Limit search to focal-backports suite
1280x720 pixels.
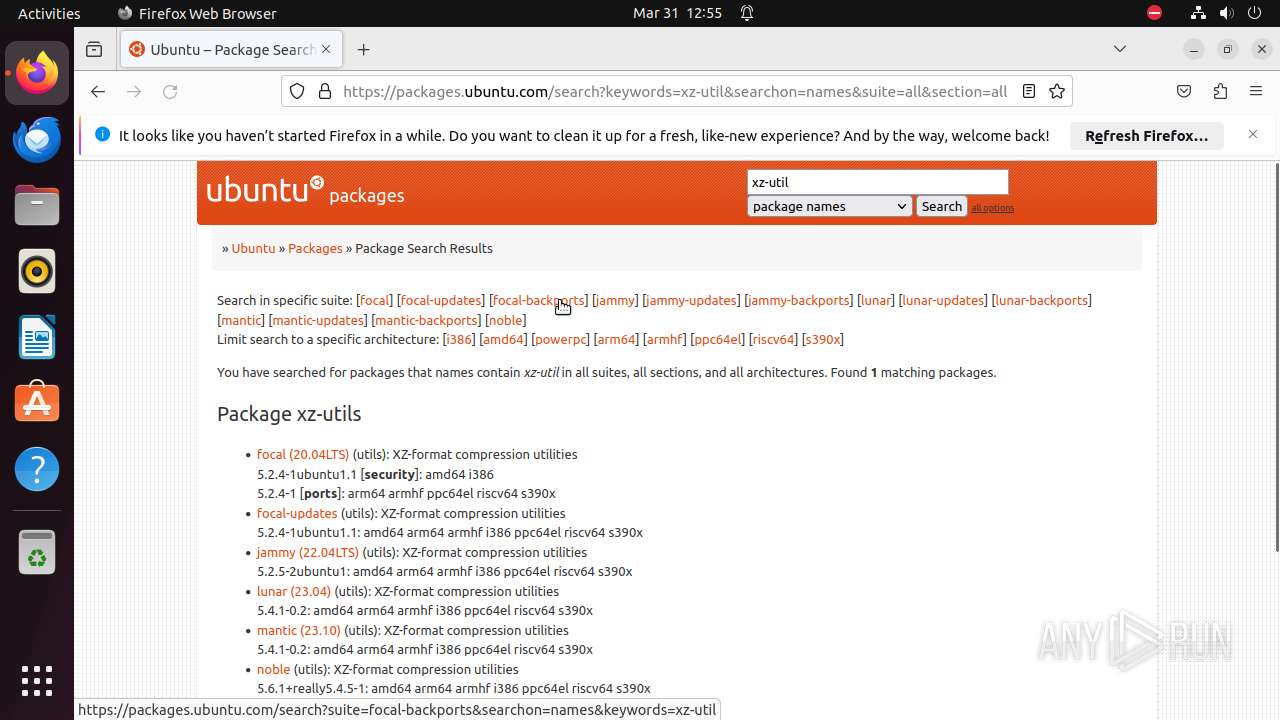click(538, 300)
